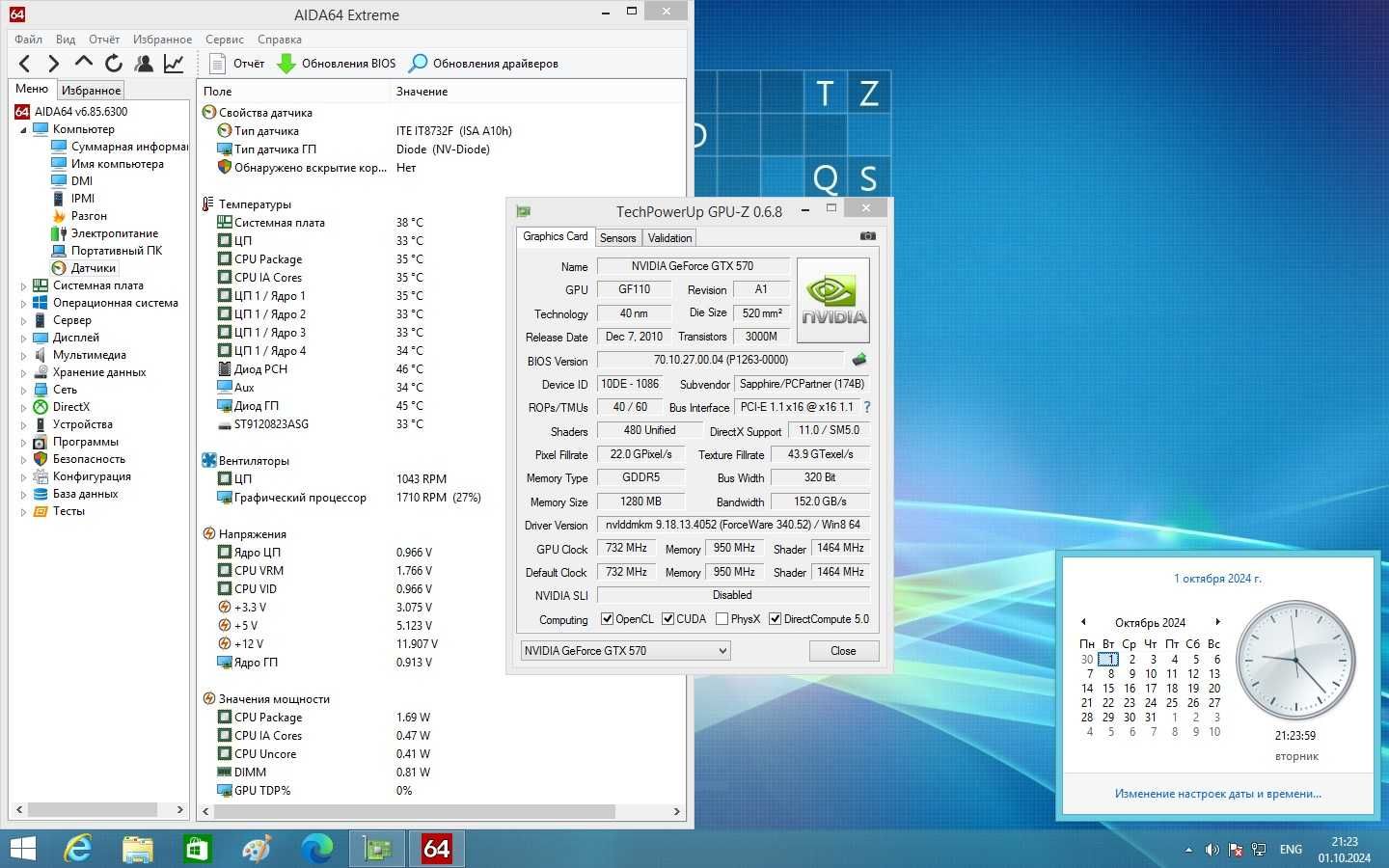Open bus interface help question mark
Screen dimensions: 1389x868
pos(866,407)
